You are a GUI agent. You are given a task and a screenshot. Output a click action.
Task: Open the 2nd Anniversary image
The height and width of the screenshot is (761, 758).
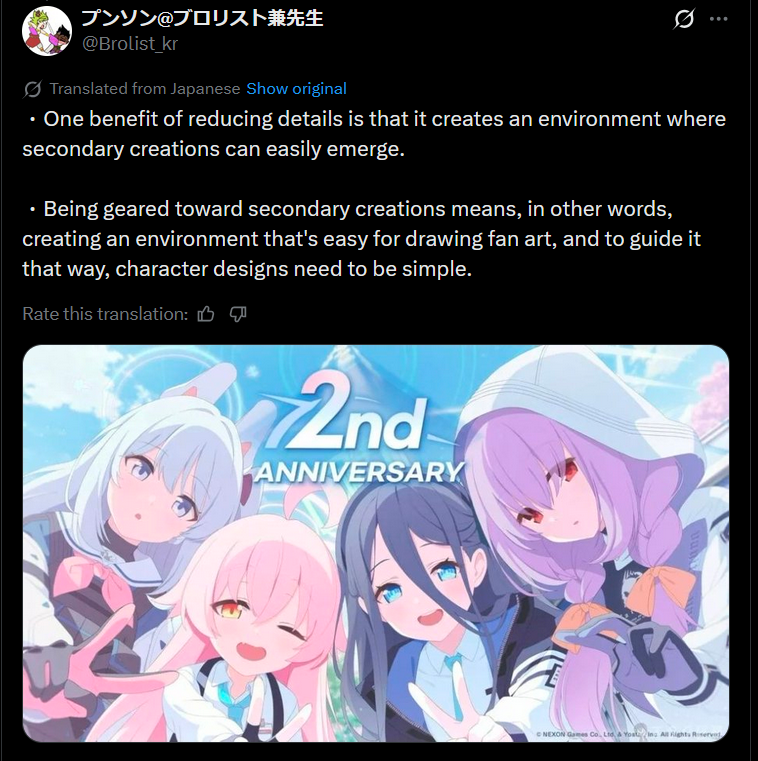(376, 543)
